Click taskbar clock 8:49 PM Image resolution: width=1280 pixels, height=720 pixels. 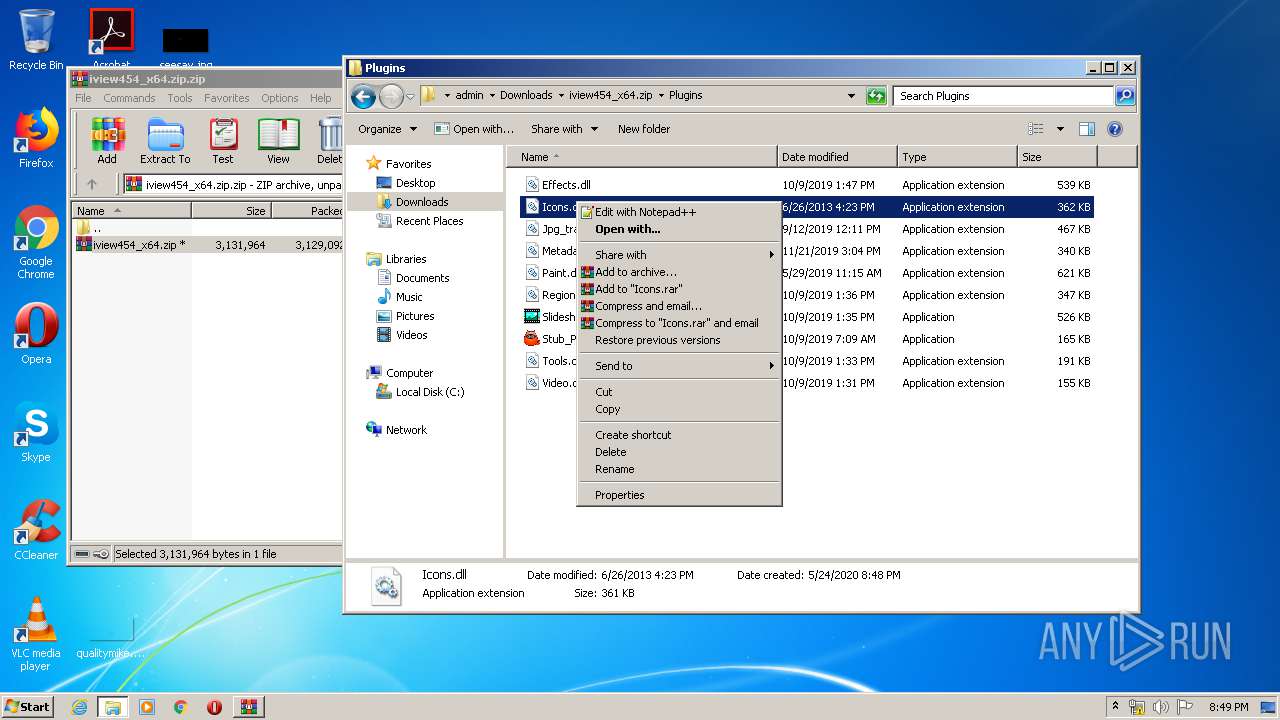[1228, 707]
